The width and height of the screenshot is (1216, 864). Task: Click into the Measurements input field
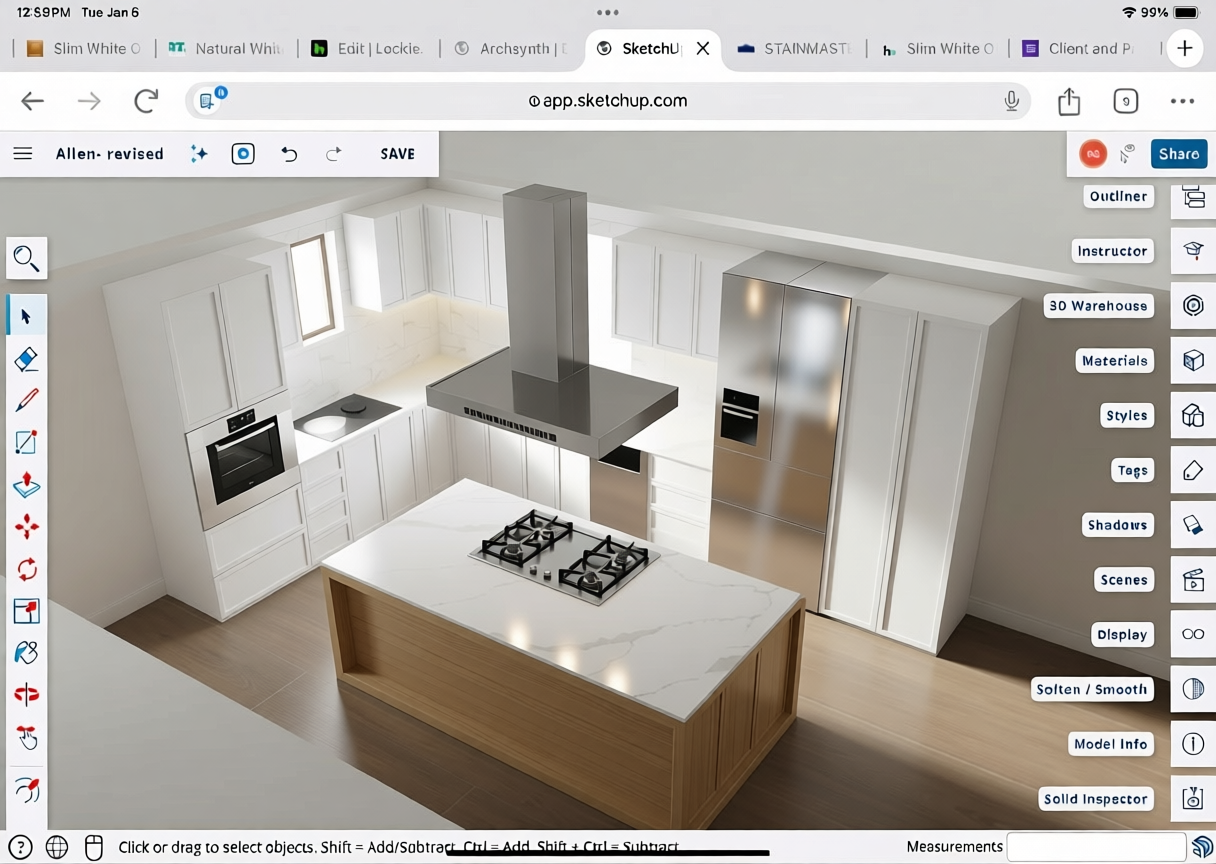point(1096,847)
